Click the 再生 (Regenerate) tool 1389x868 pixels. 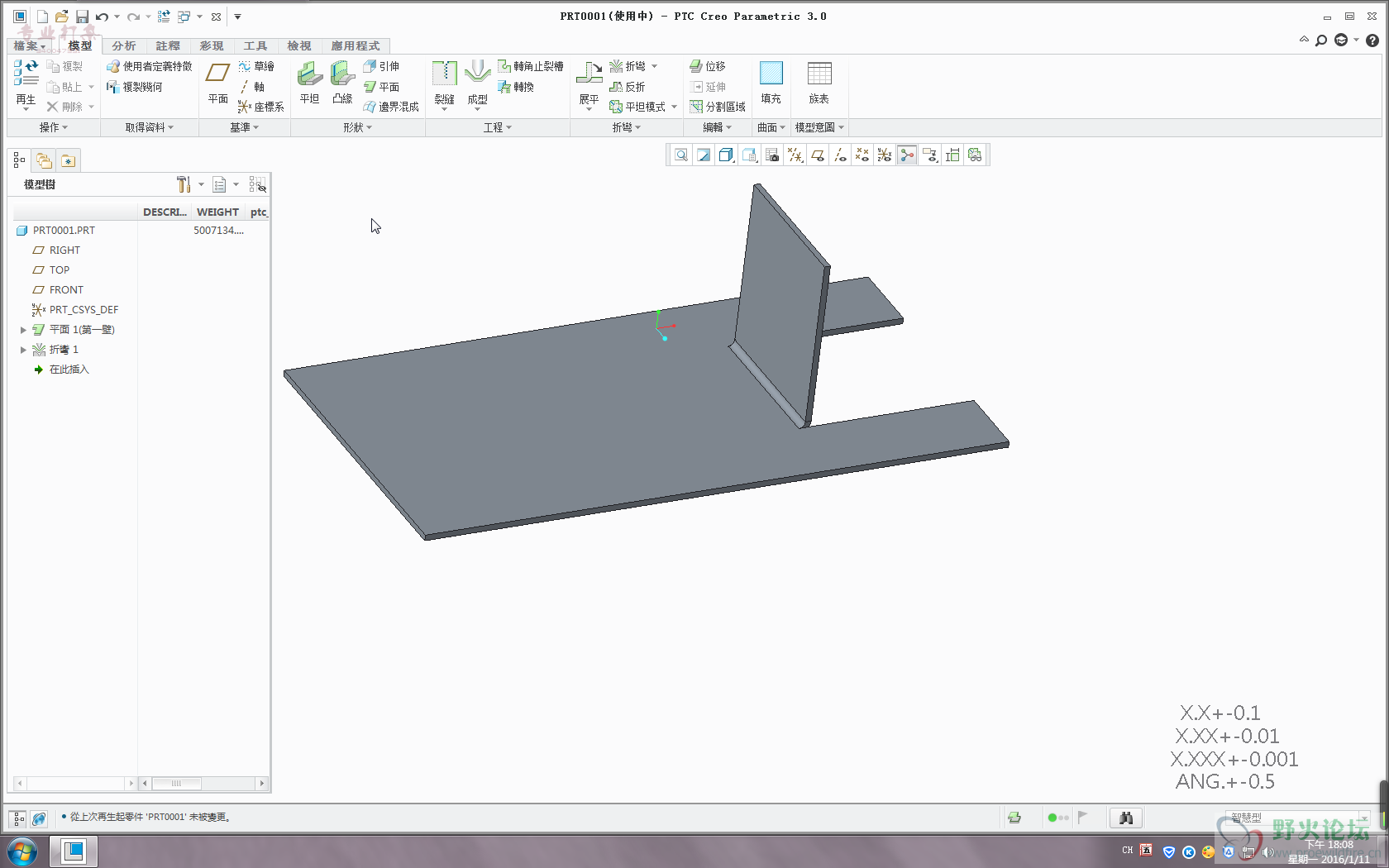[26, 83]
